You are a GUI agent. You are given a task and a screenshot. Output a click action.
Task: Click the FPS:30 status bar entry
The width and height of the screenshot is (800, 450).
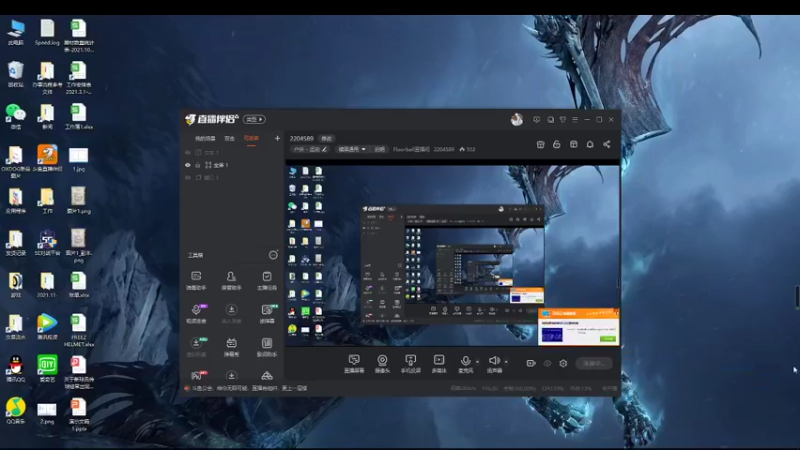click(490, 388)
